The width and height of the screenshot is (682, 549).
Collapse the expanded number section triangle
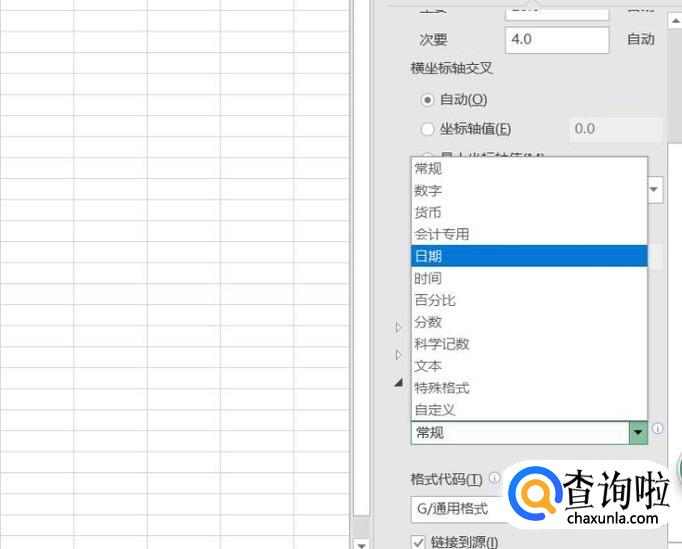pos(398,383)
